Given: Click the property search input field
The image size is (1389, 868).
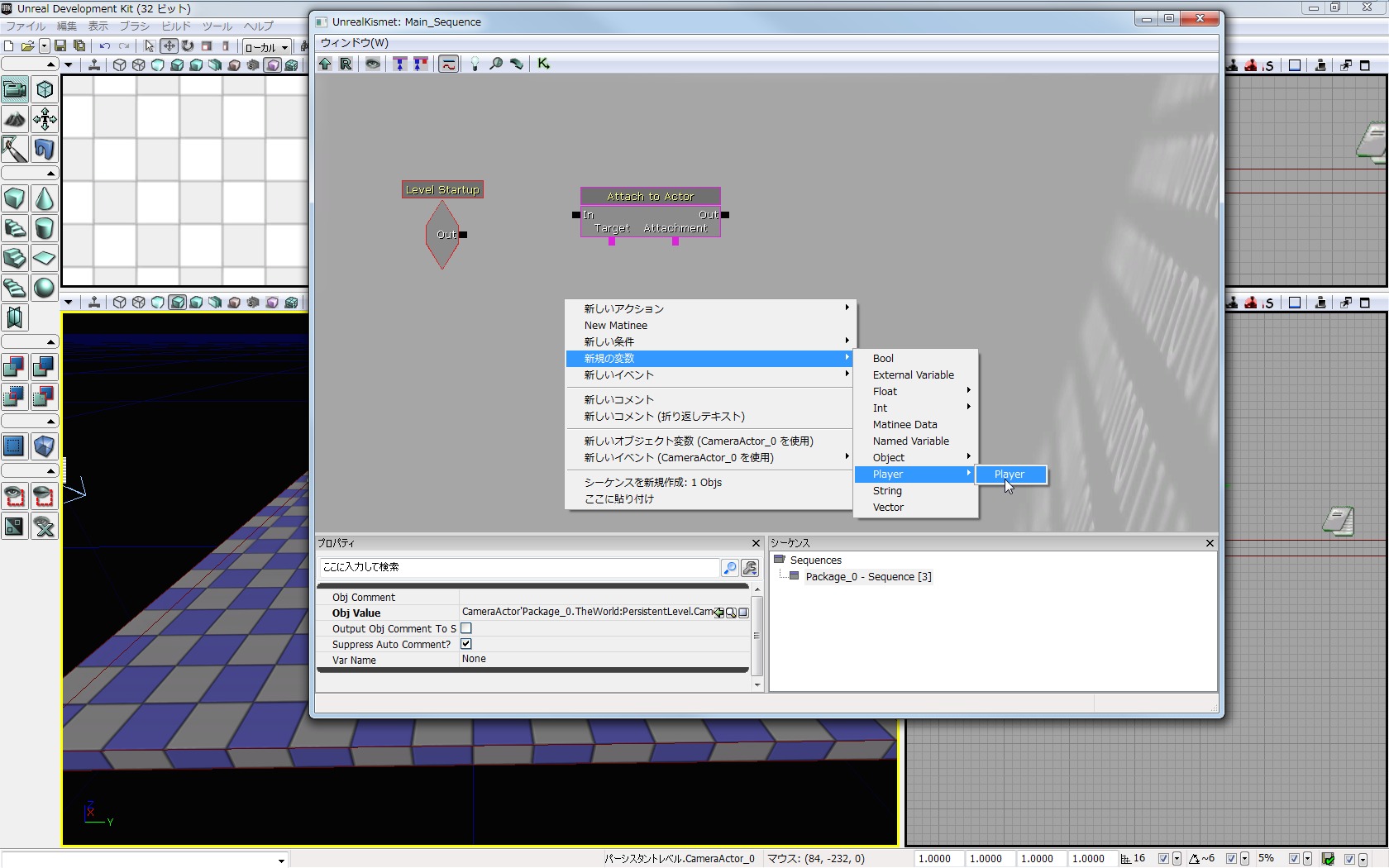Looking at the screenshot, I should [x=519, y=567].
